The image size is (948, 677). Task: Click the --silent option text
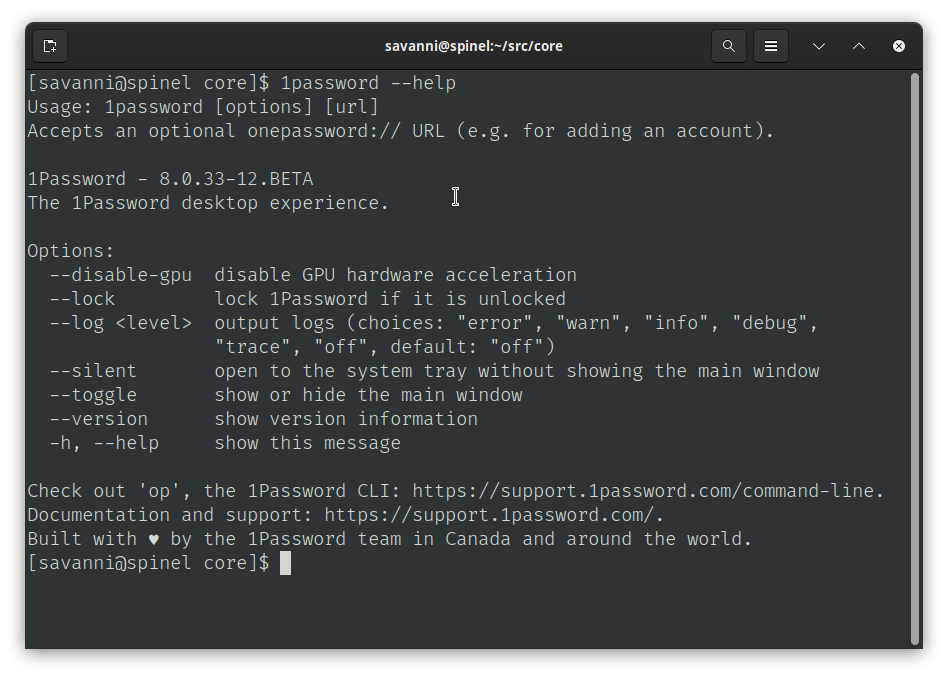[x=93, y=371]
